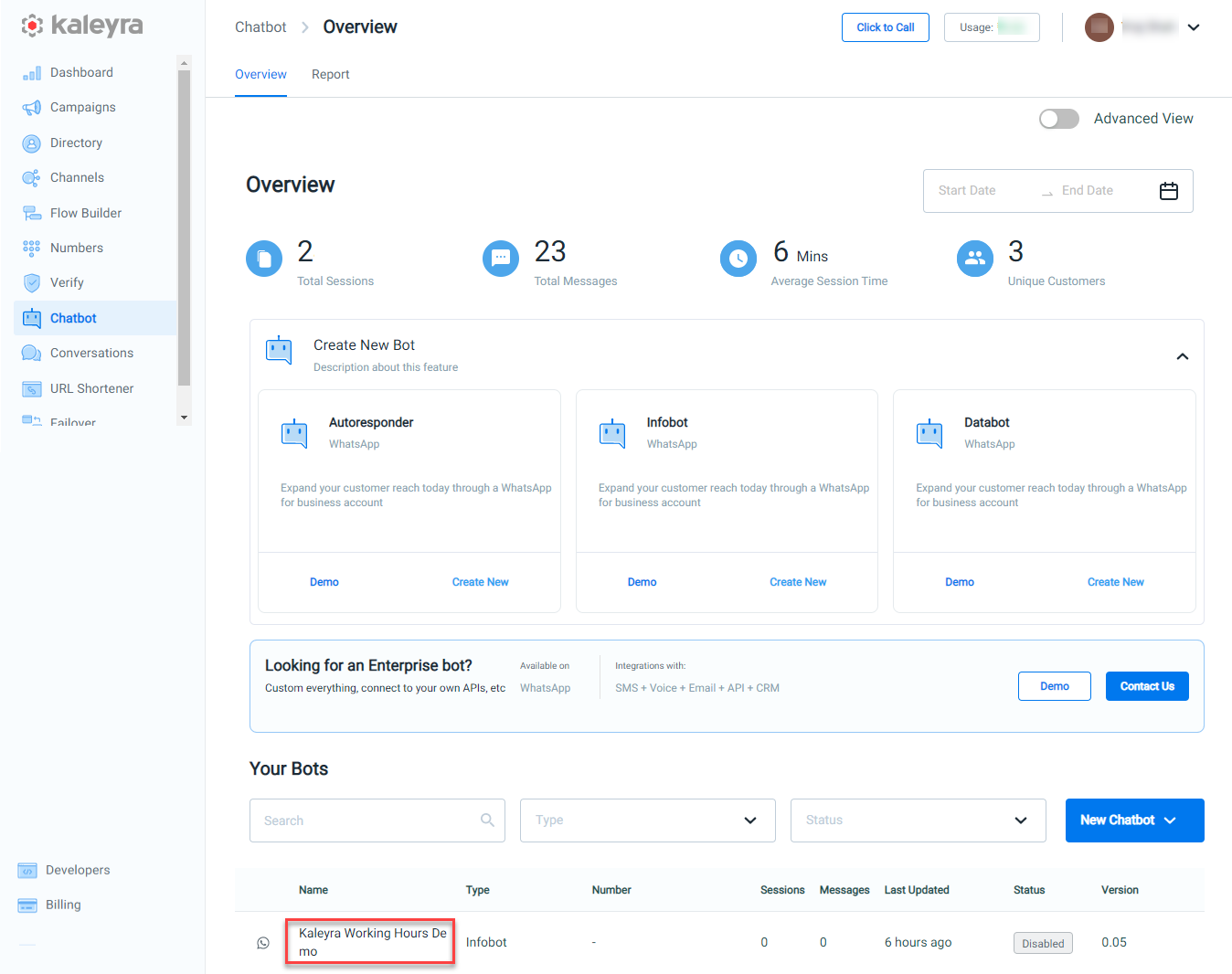Click End Date field
This screenshot has height=974, width=1232.
[1088, 191]
